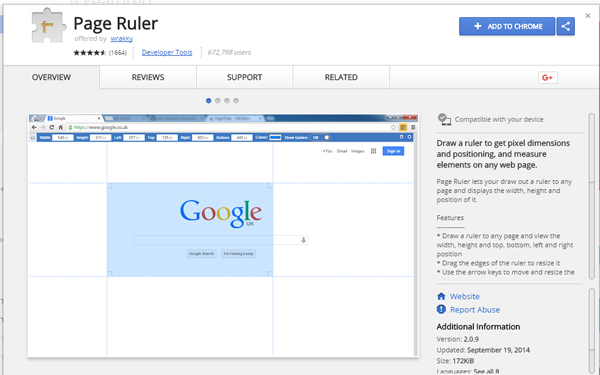Select the first screenshot carousel dot

(209, 101)
